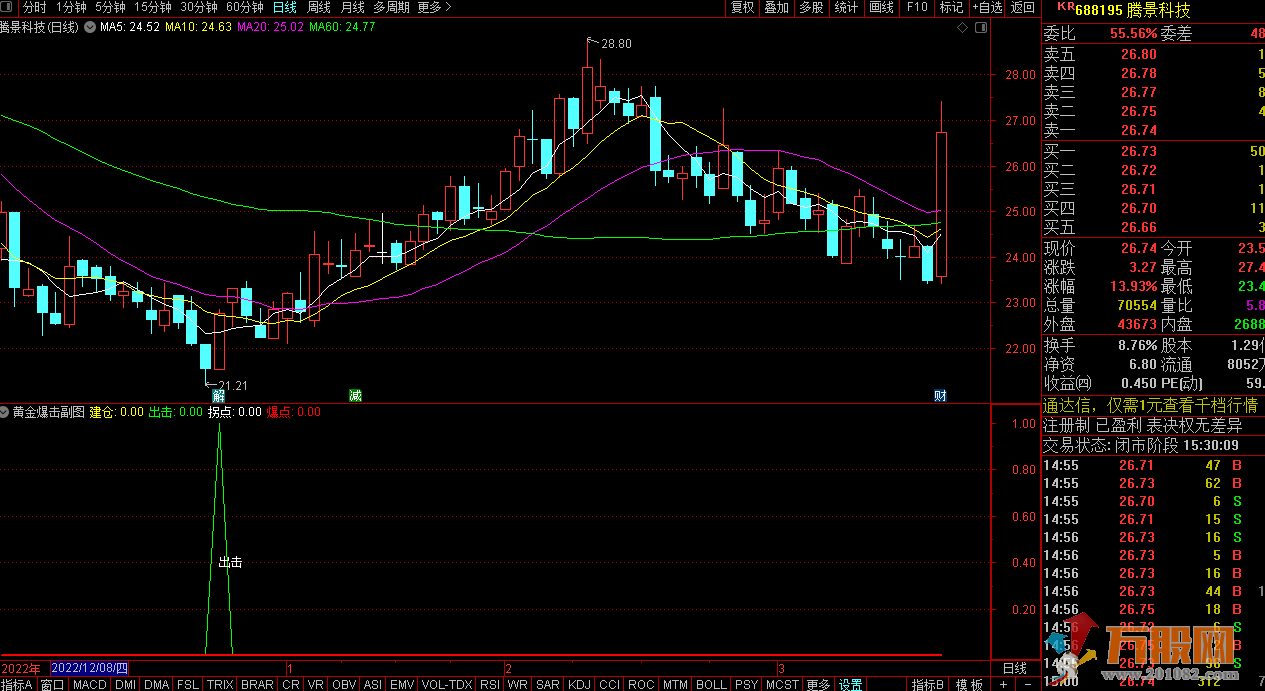The width and height of the screenshot is (1265, 691).
Task: Click the 复权 adjustment button
Action: pyautogui.click(x=742, y=7)
